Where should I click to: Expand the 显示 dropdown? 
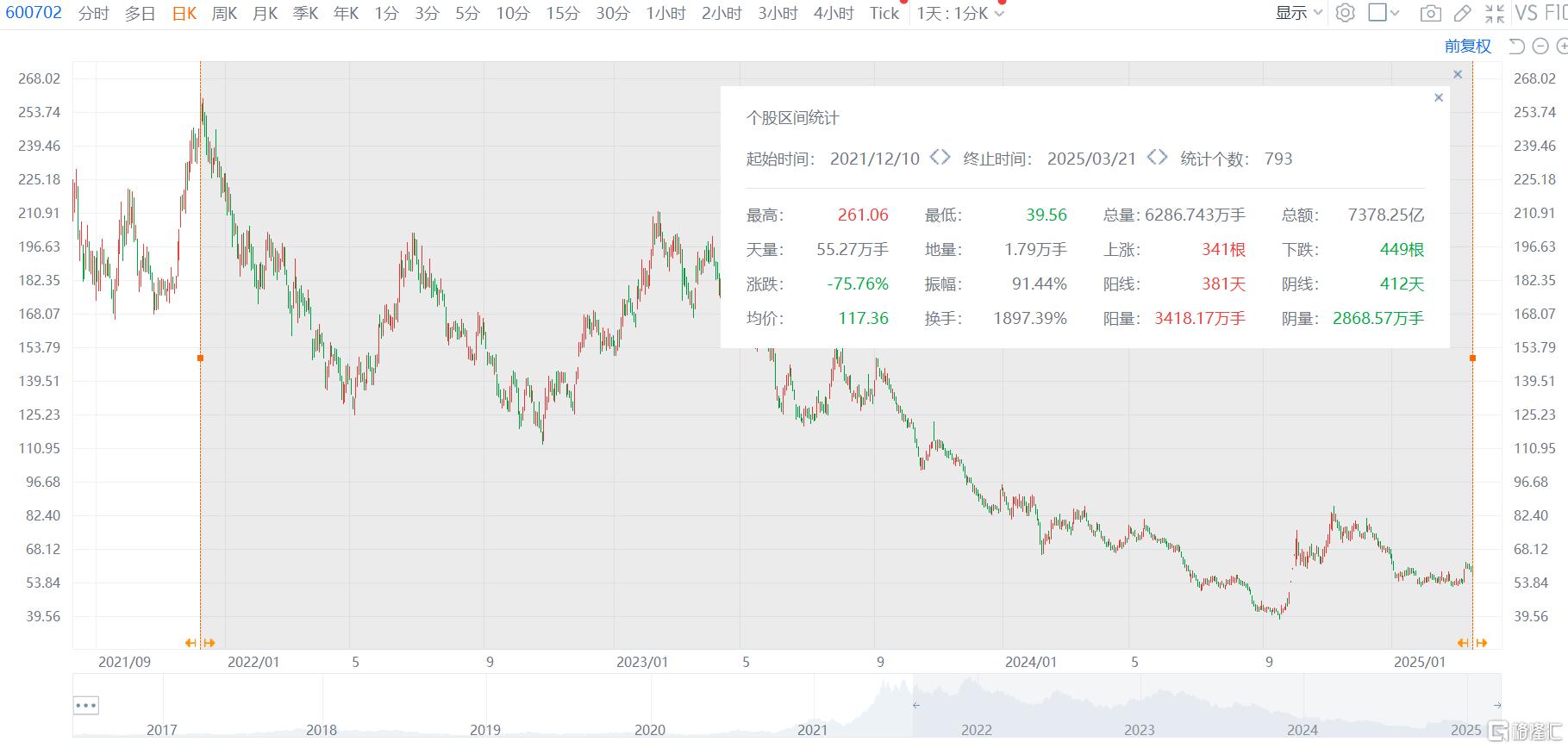click(x=1298, y=13)
